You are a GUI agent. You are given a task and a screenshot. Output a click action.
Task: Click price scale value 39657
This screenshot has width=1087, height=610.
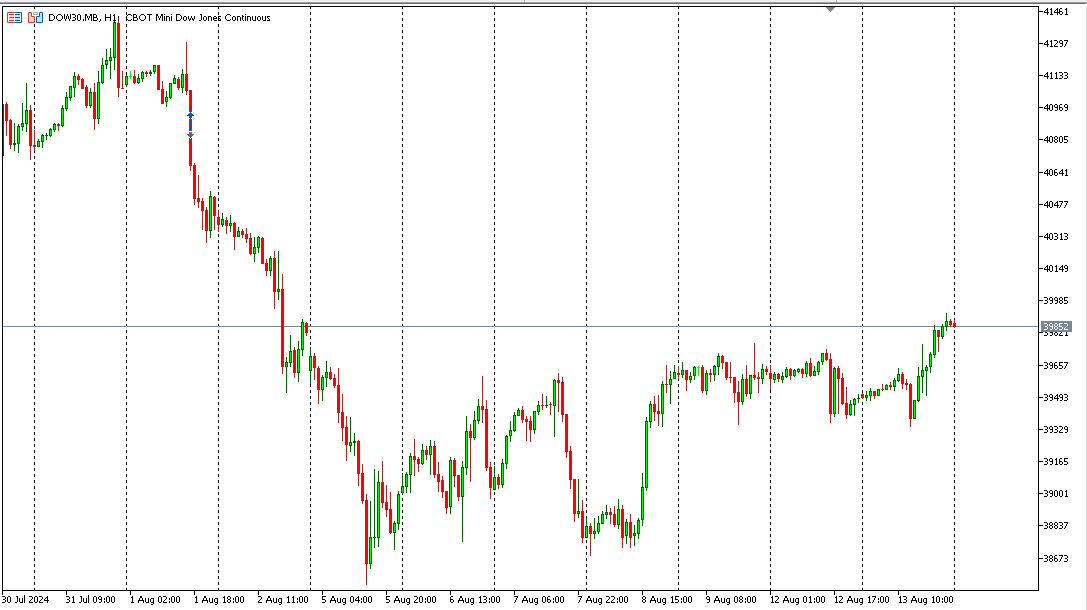click(1056, 365)
